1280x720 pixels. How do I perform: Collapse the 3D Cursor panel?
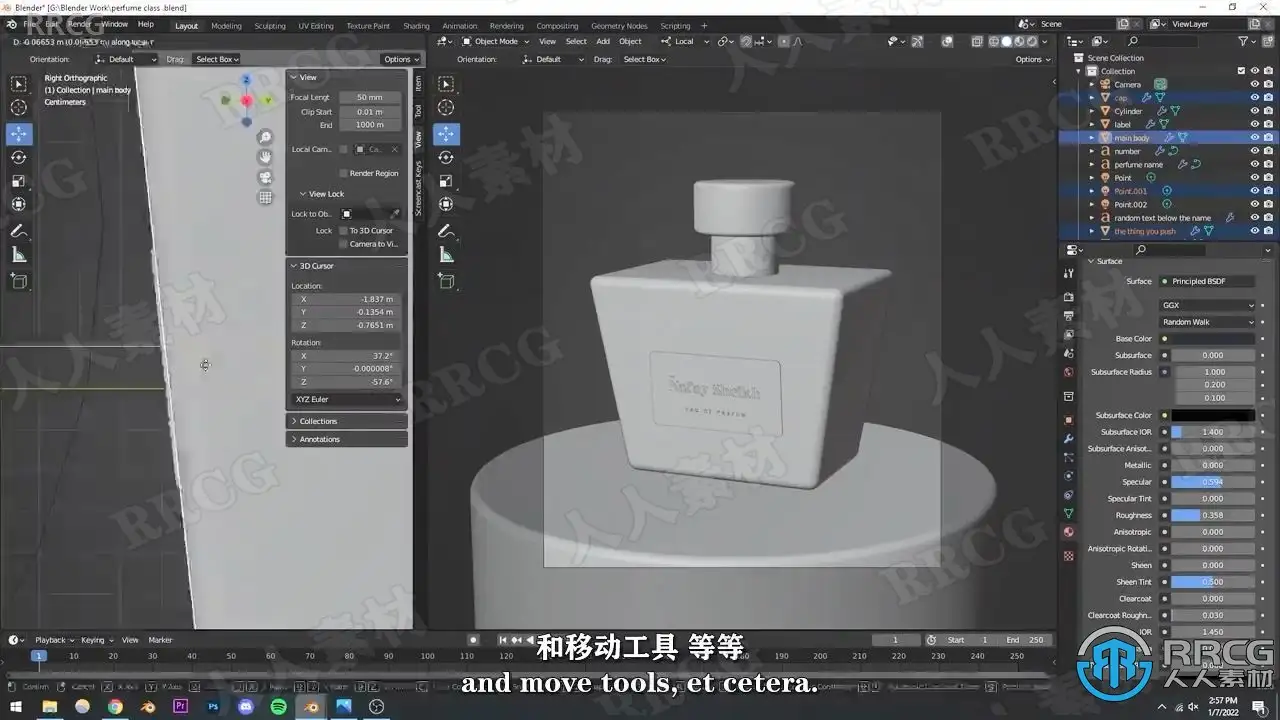(x=347, y=266)
